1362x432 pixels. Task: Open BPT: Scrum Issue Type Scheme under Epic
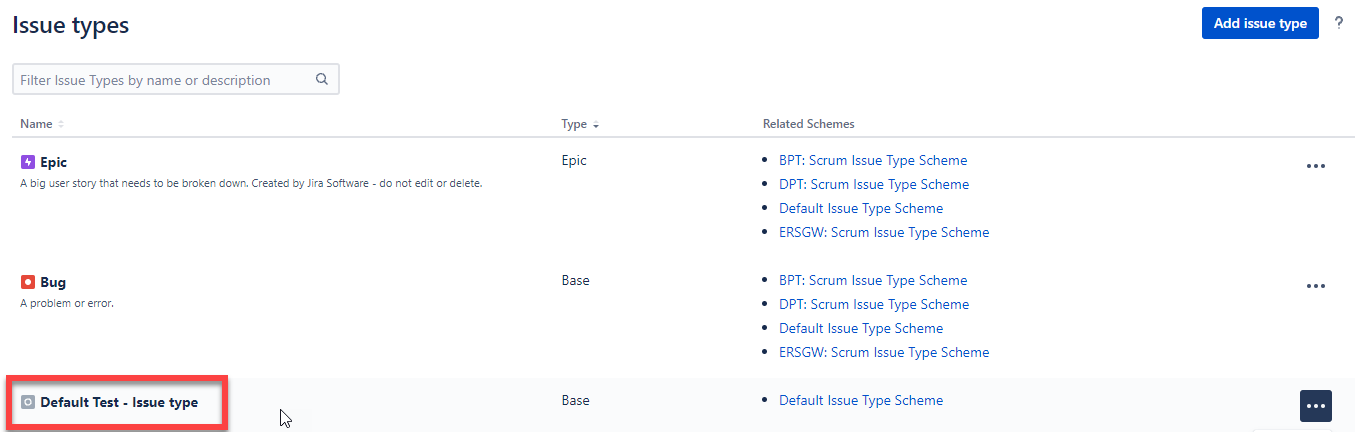pos(873,160)
